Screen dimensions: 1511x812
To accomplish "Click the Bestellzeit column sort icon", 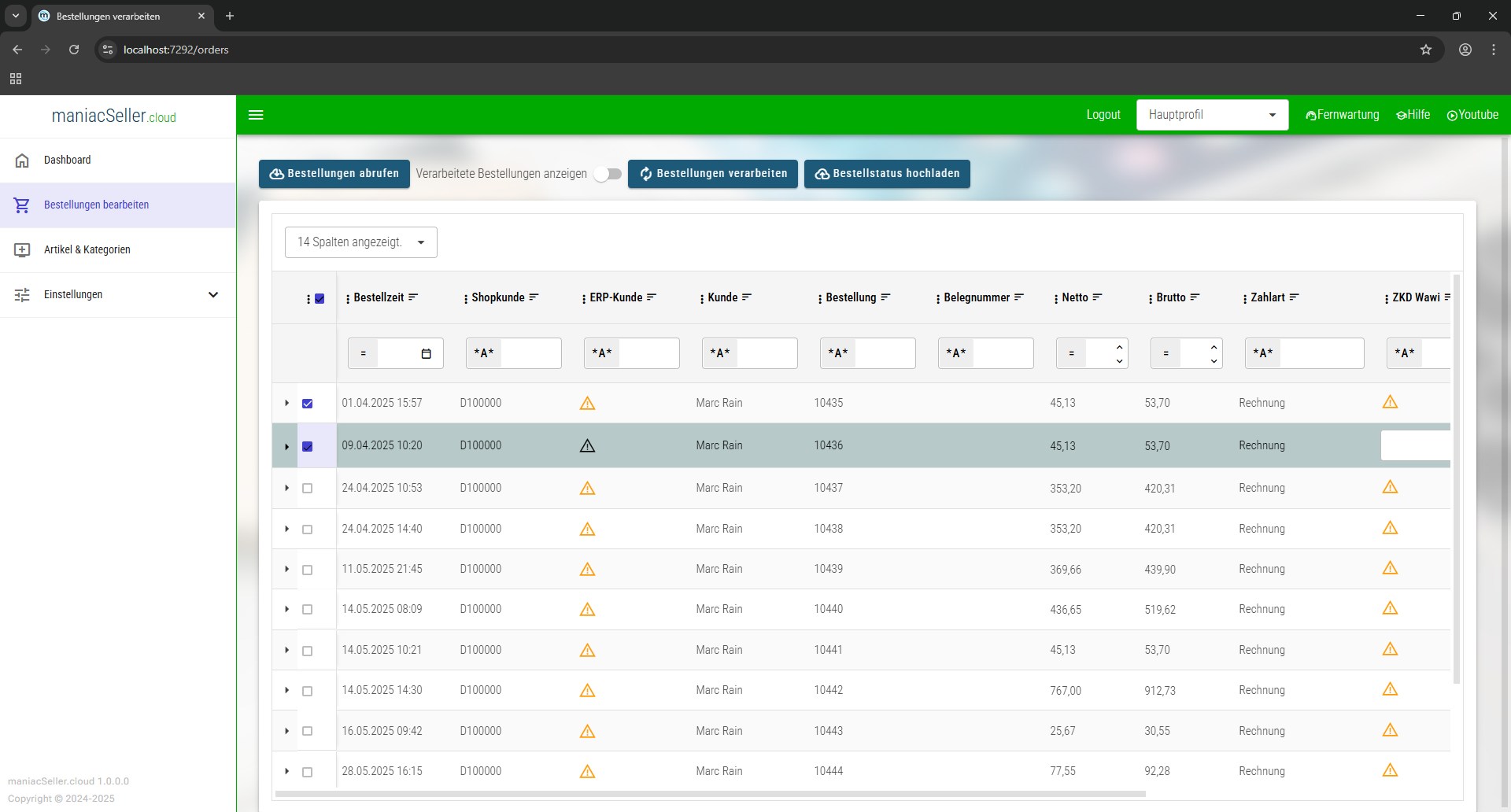I will point(413,297).
